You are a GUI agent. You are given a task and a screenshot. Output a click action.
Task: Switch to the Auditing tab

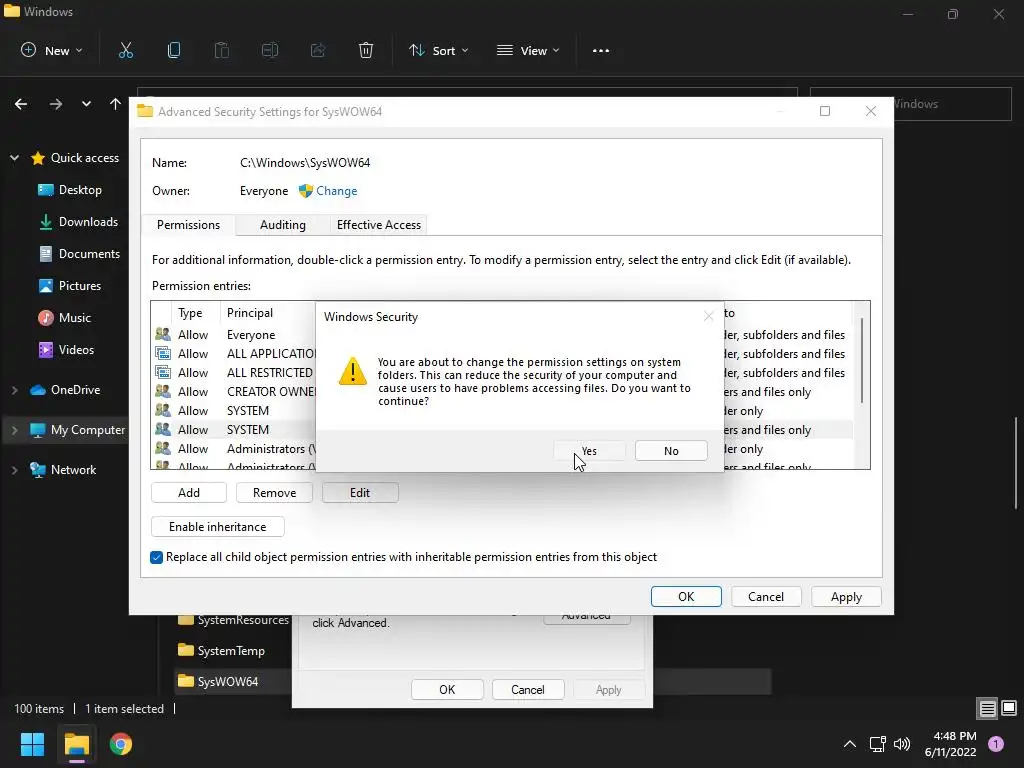pyautogui.click(x=283, y=225)
